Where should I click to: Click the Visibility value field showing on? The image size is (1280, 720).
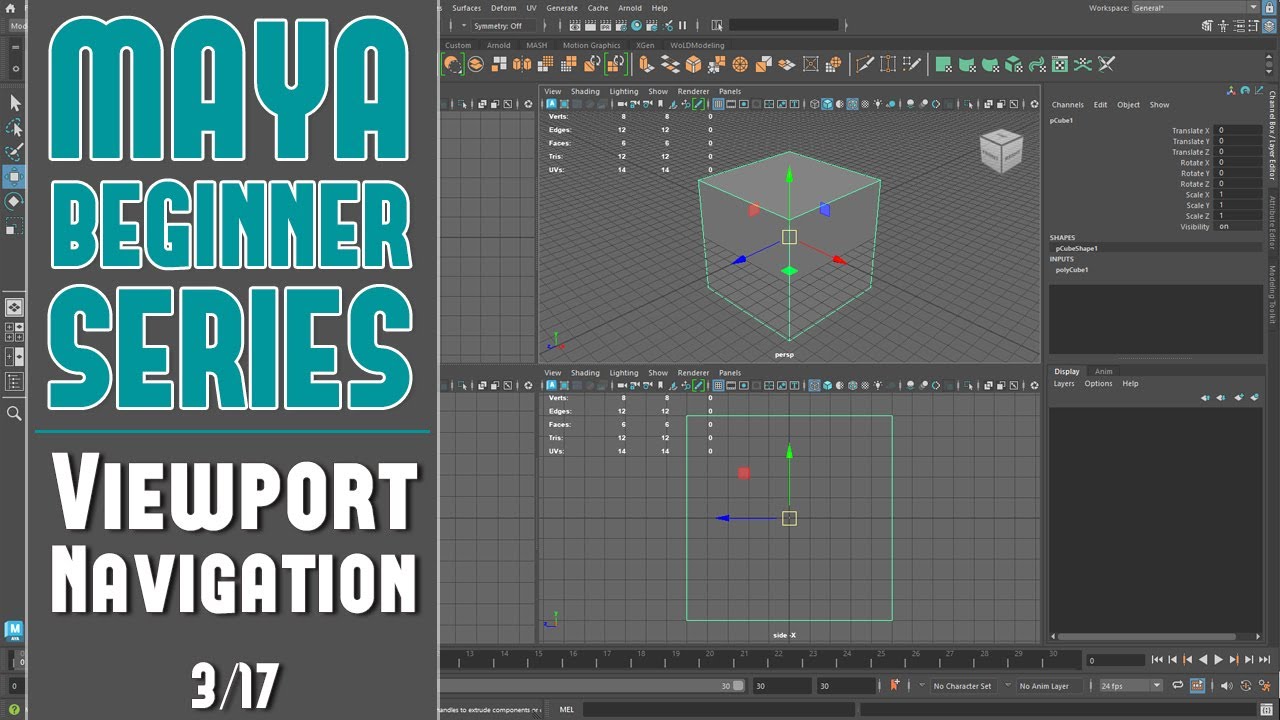click(x=1238, y=227)
